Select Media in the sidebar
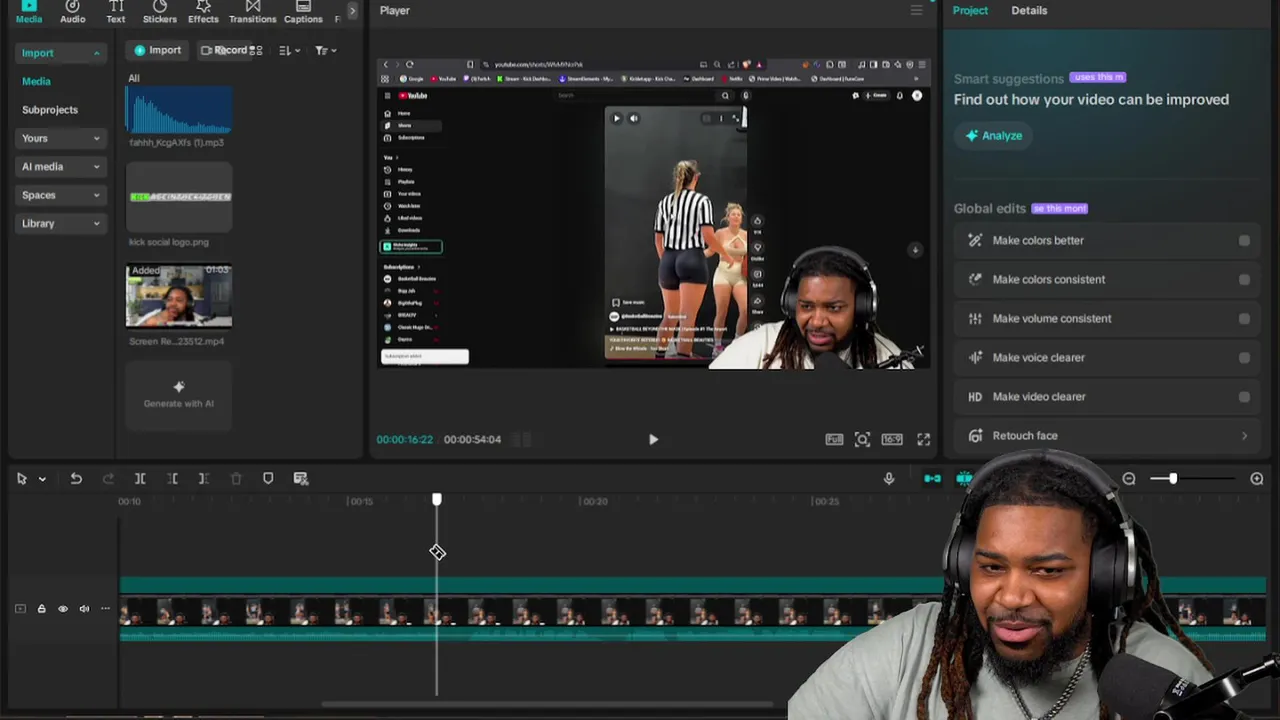The height and width of the screenshot is (720, 1280). (36, 81)
